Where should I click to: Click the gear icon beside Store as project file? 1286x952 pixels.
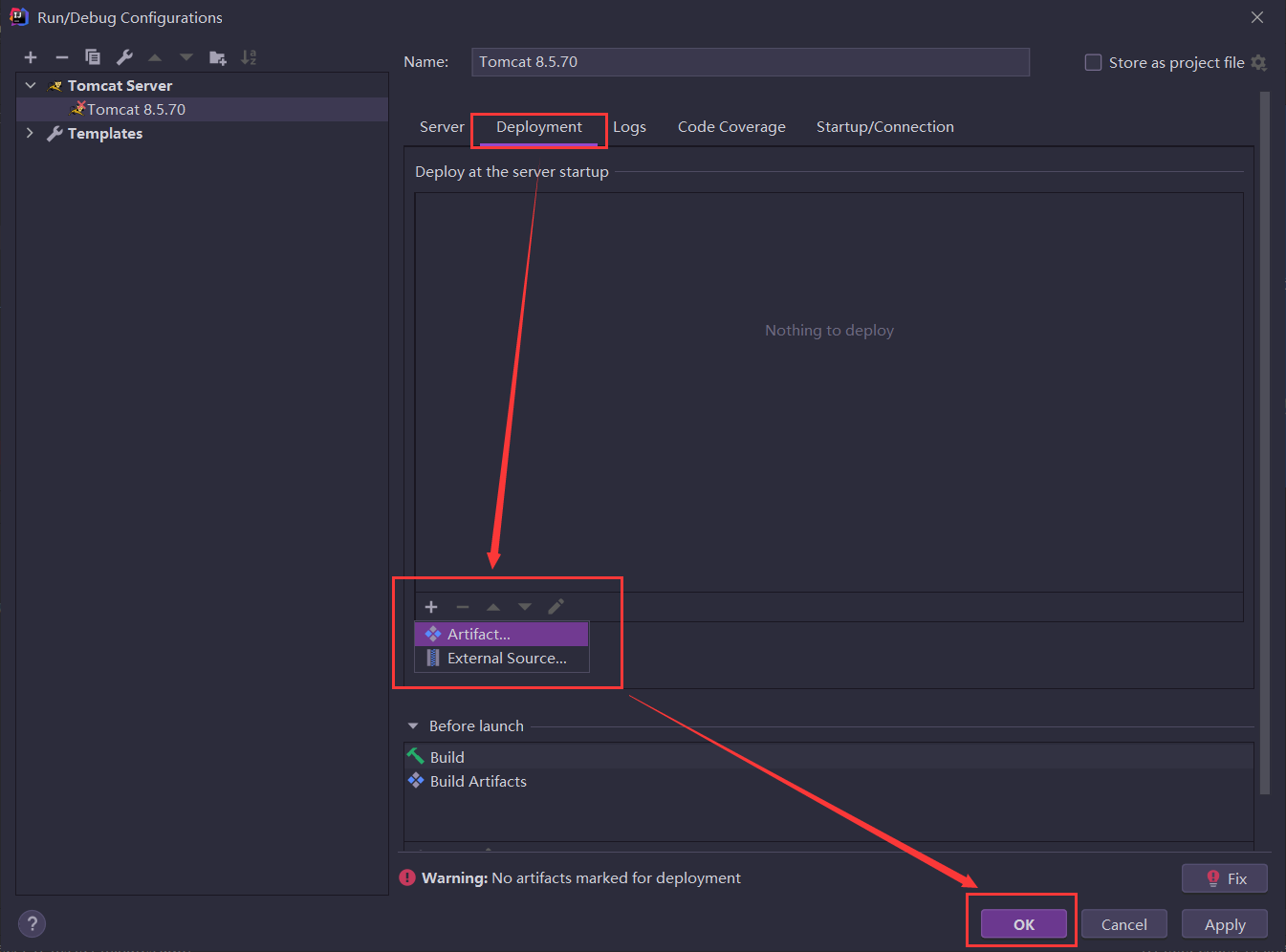tap(1259, 63)
